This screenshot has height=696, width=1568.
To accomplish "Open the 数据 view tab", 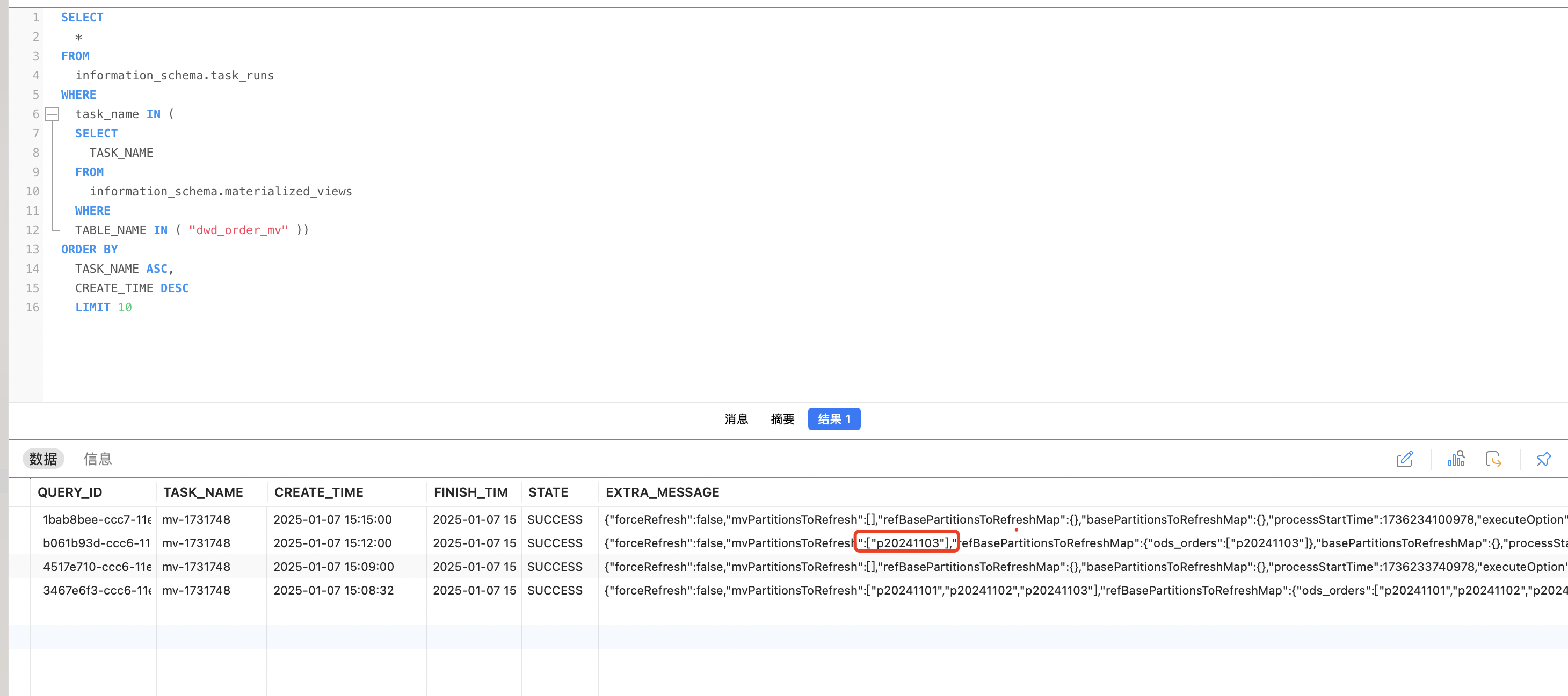I will pyautogui.click(x=43, y=459).
